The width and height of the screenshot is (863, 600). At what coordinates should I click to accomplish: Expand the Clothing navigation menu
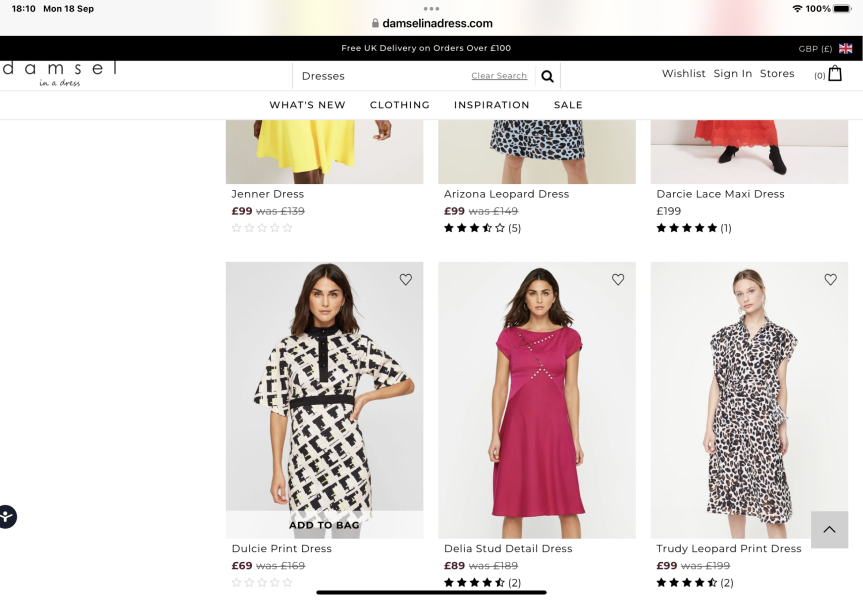coord(400,105)
